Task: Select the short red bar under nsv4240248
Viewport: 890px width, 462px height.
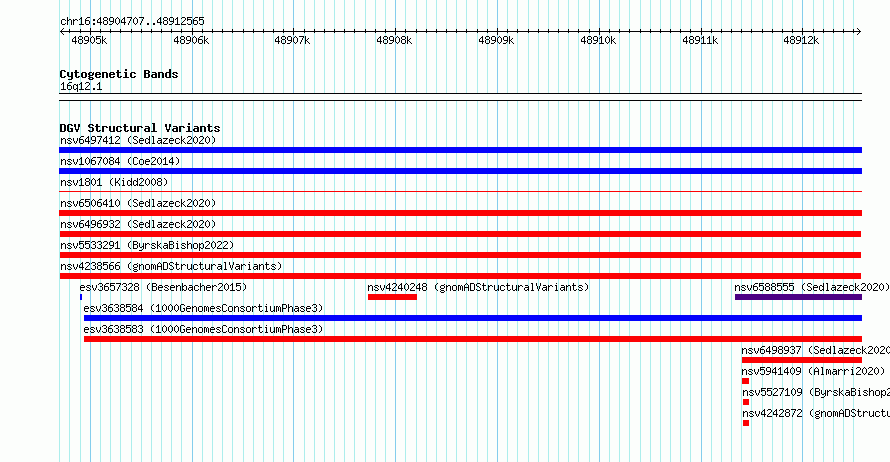Action: click(392, 297)
